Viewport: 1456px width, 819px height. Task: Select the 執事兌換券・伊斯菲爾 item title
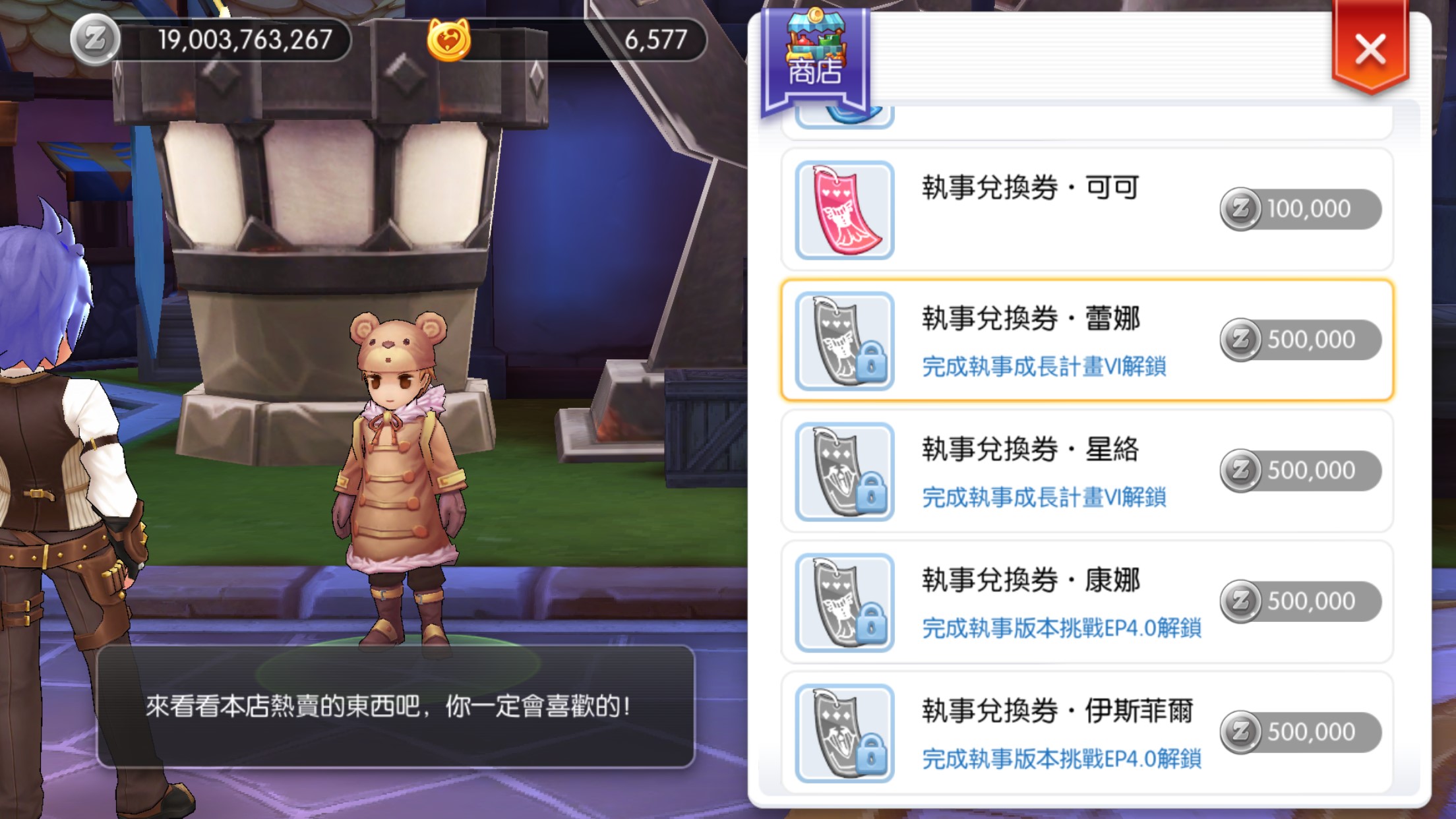(1058, 711)
